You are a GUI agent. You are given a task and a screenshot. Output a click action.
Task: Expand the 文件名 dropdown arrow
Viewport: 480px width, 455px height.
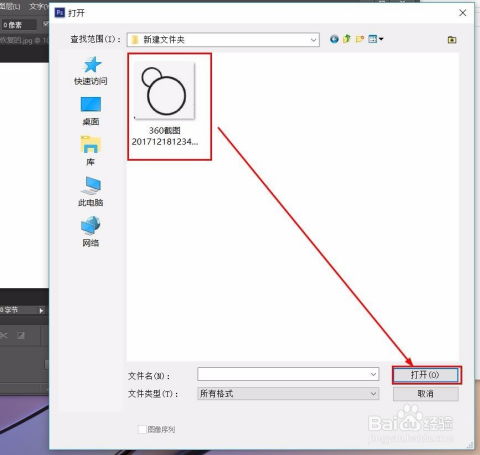click(374, 374)
